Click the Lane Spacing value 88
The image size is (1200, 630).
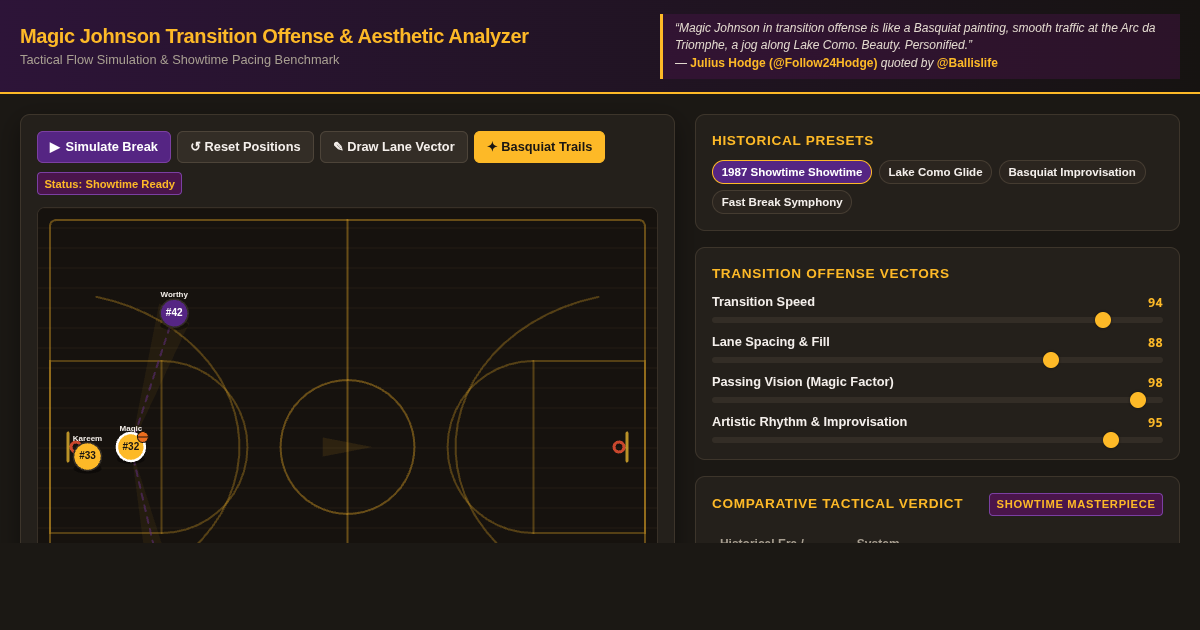(x=1155, y=343)
